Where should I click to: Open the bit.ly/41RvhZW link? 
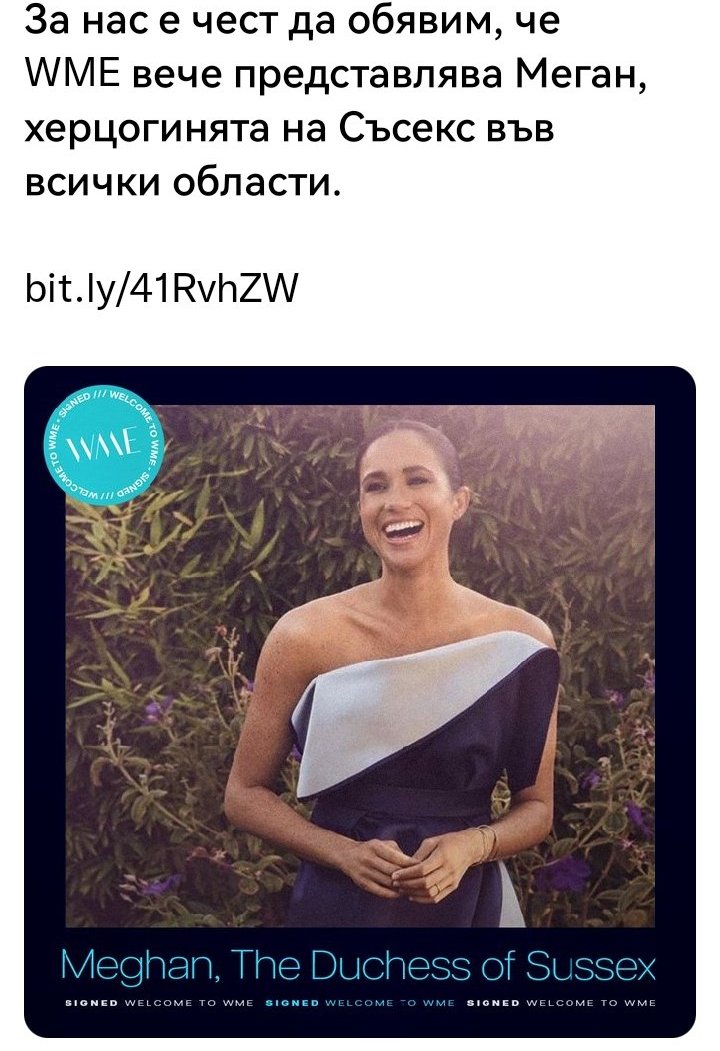tap(161, 288)
